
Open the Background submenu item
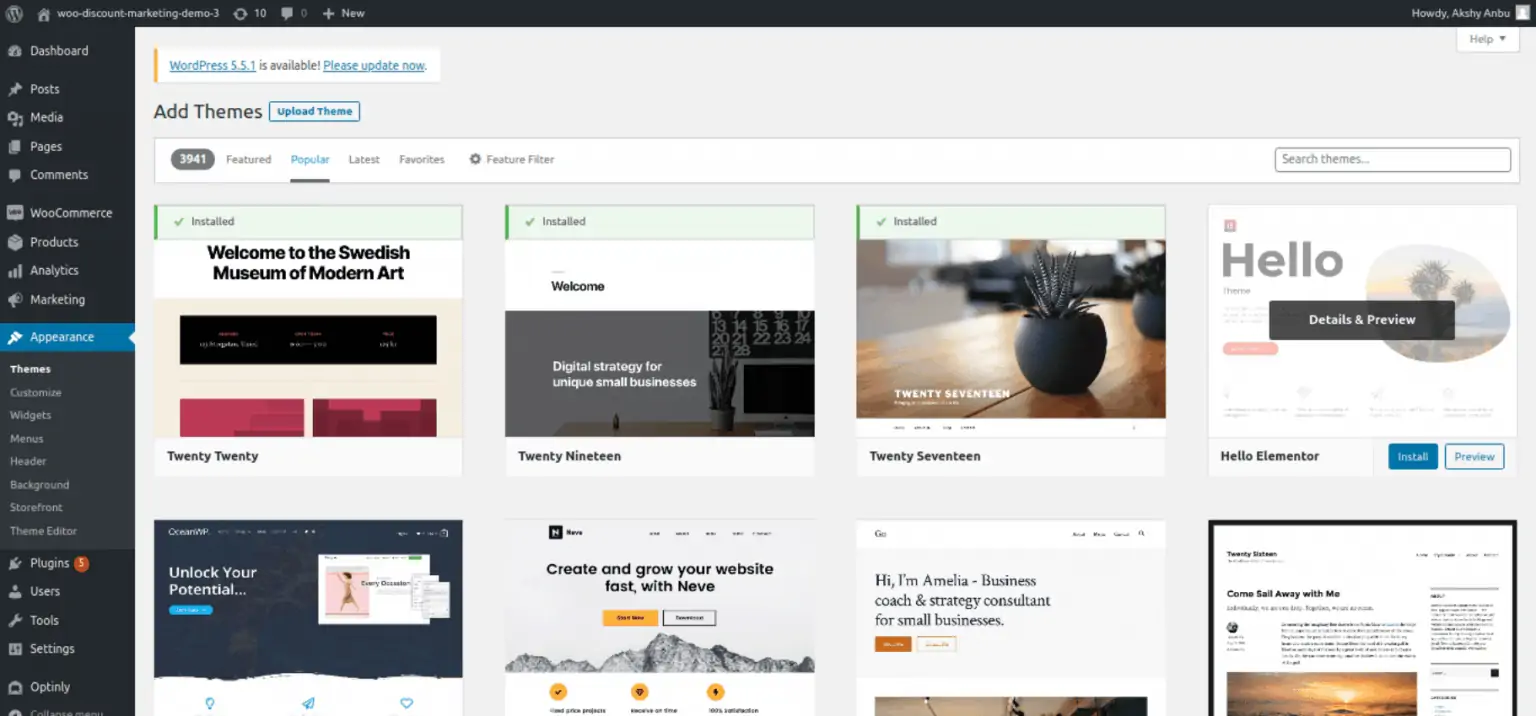(40, 485)
